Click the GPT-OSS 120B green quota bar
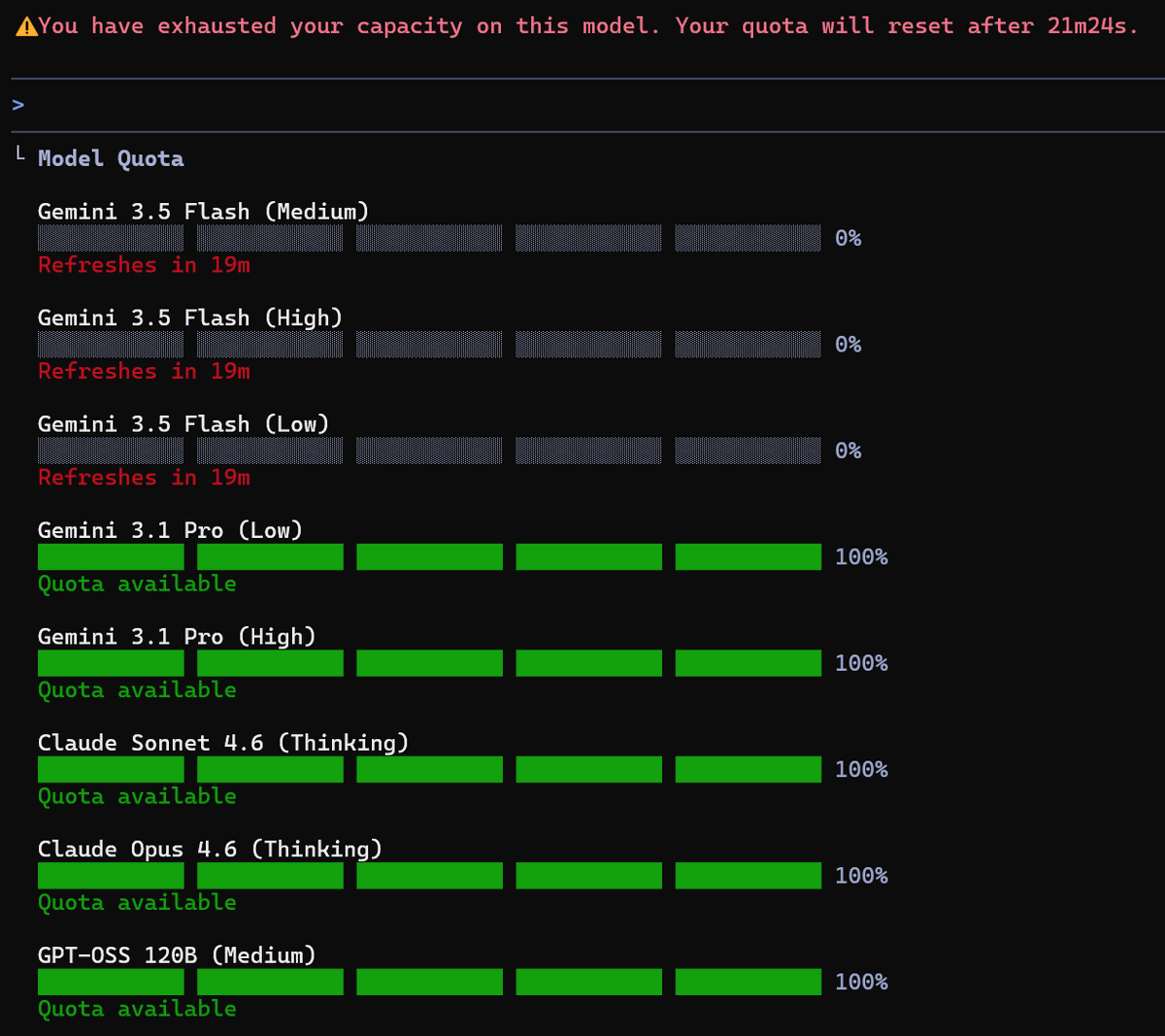The image size is (1165, 1036). point(429,983)
